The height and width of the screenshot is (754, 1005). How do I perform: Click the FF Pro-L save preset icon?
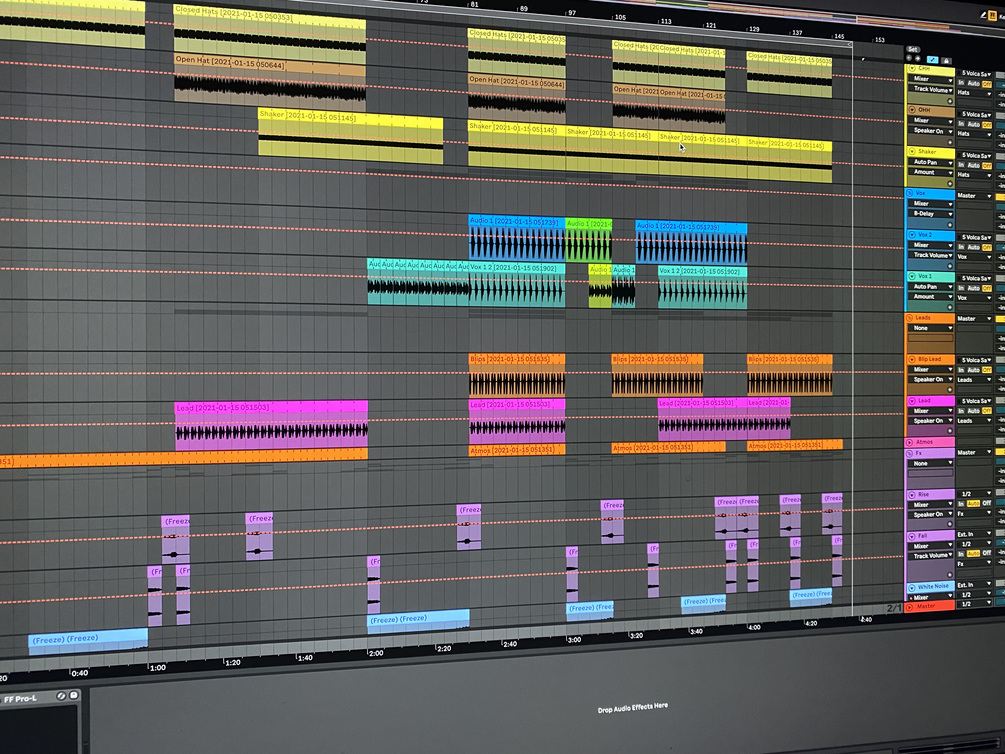click(74, 695)
